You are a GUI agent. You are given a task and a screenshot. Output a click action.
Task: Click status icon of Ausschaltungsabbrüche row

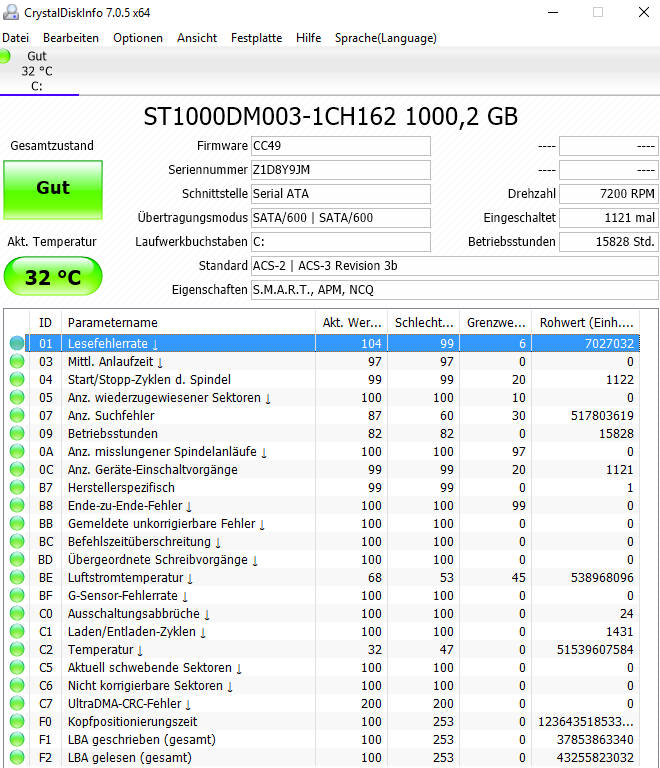coord(17,613)
